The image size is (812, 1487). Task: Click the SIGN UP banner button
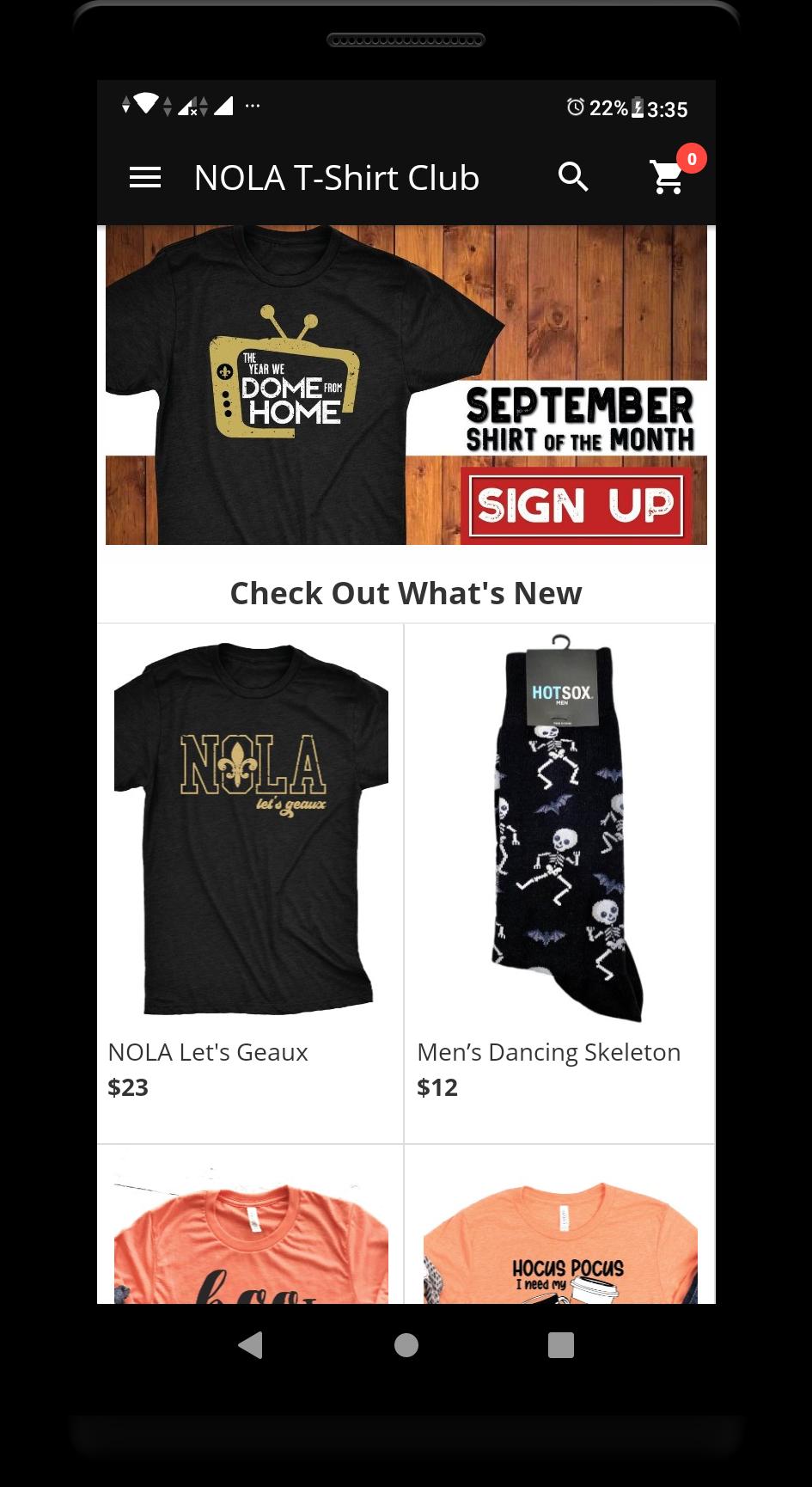pyautogui.click(x=577, y=505)
